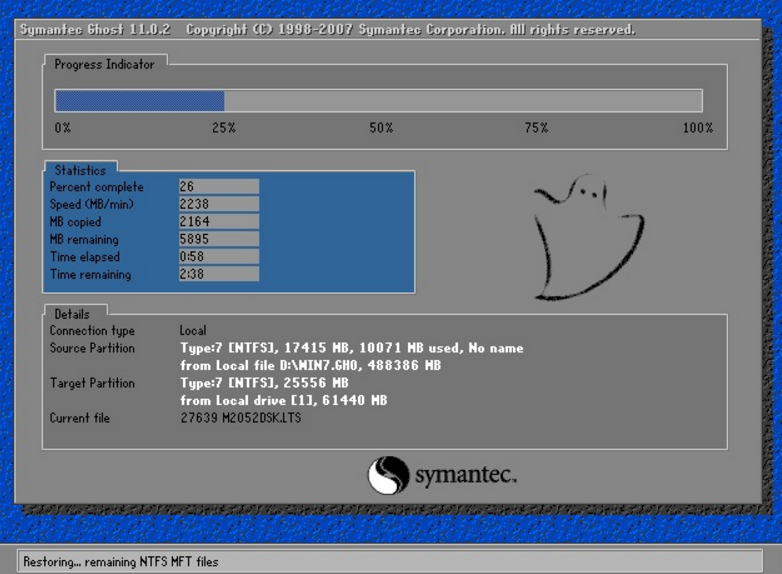The image size is (782, 574).
Task: Click the Time remaining value 2:38
Action: (x=219, y=274)
